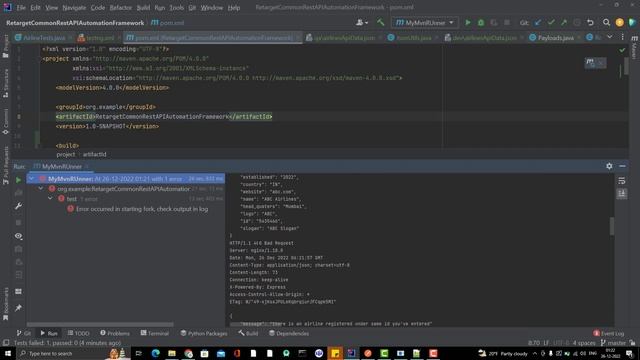
Task: Click the Stop icon in main toolbar
Action: (507, 23)
